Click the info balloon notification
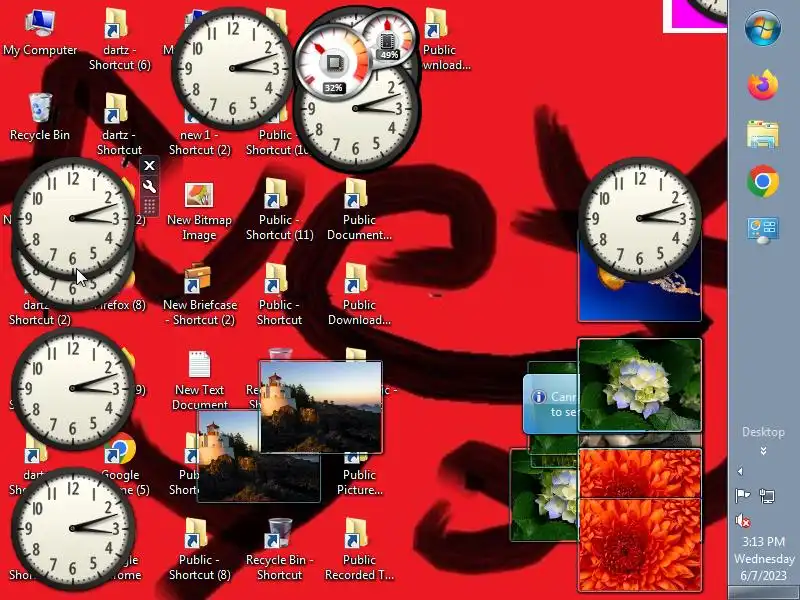This screenshot has width=800, height=600. [551, 404]
